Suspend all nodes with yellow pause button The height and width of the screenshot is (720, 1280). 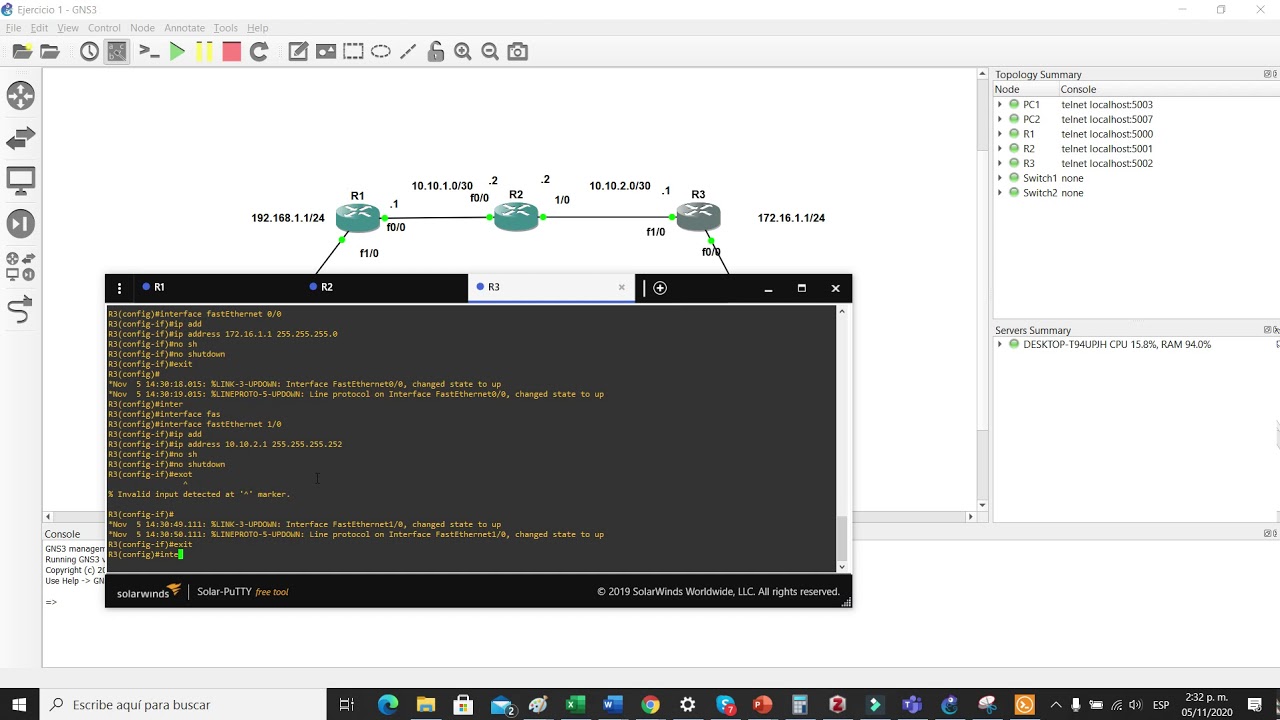tap(204, 52)
